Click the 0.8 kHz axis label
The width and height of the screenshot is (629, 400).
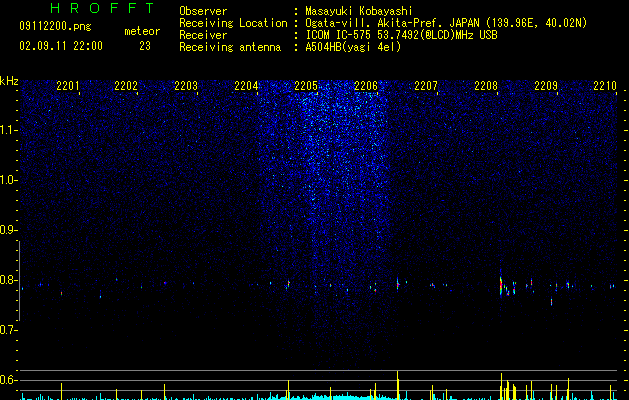tap(8, 280)
